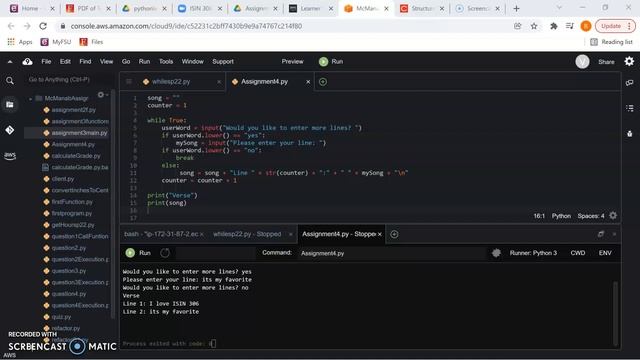The height and width of the screenshot is (360, 640).
Task: Click the top toolbar Run button
Action: 331,62
